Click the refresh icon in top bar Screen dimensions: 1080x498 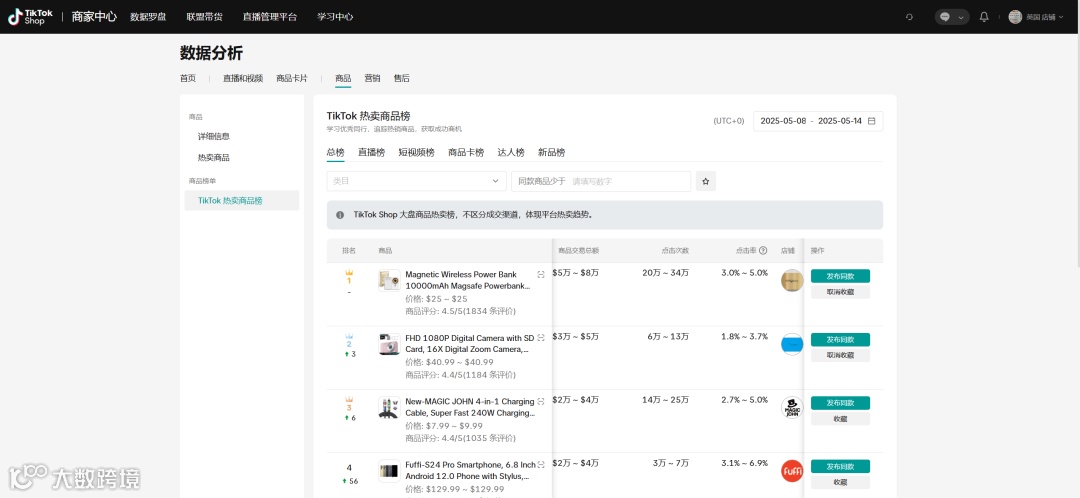pos(909,17)
